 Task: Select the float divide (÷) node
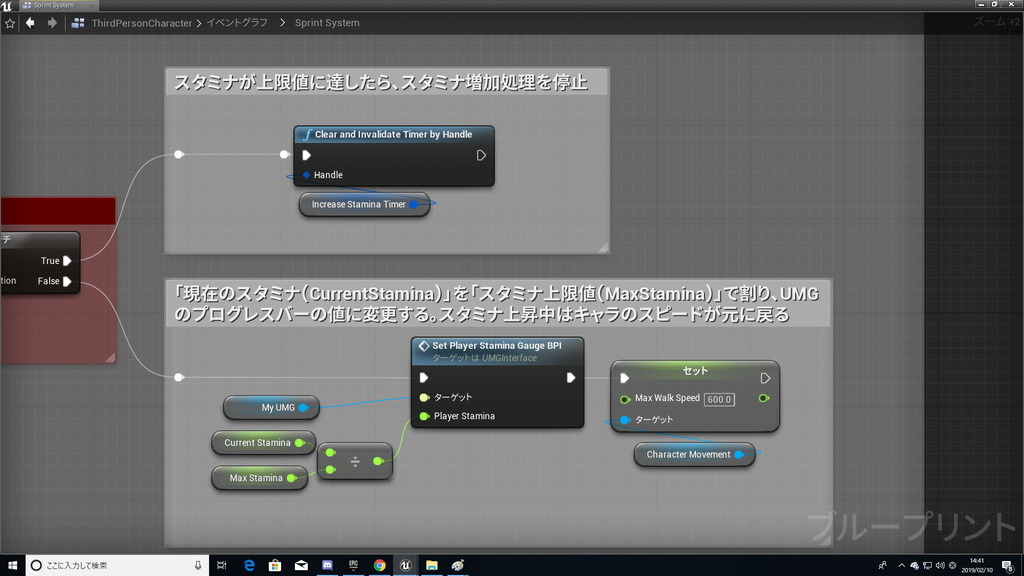click(355, 462)
